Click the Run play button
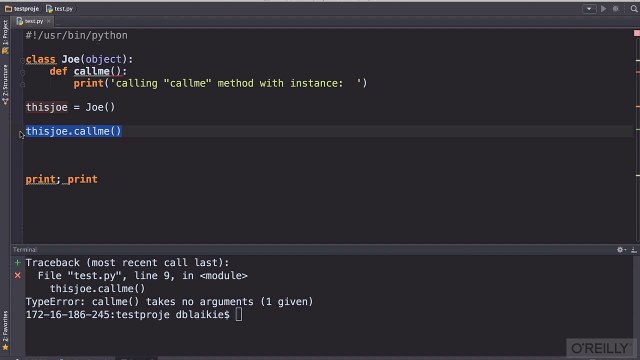Viewport: 640px width, 360px height. pyautogui.click(x=603, y=9)
